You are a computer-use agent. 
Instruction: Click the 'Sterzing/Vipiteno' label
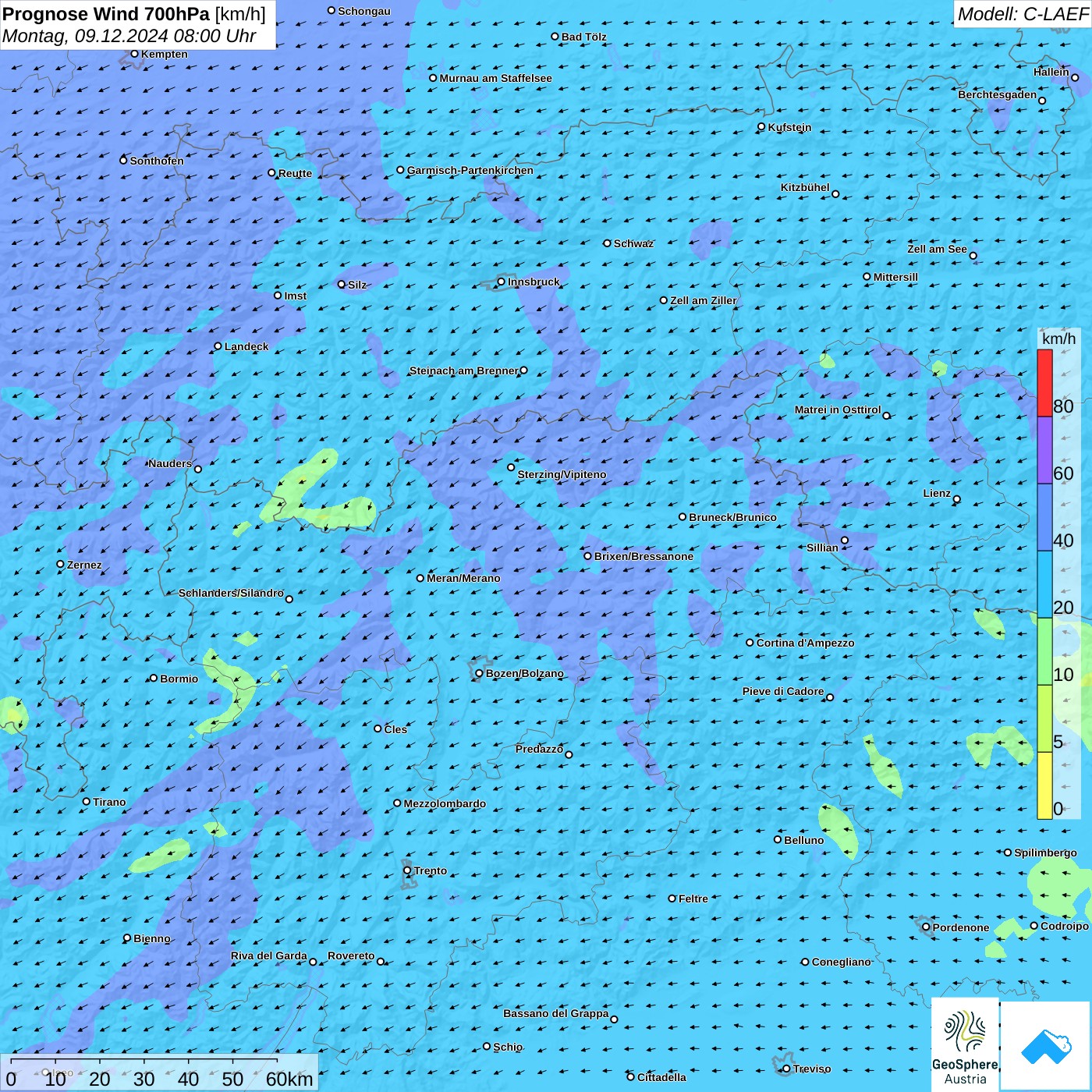tap(562, 474)
